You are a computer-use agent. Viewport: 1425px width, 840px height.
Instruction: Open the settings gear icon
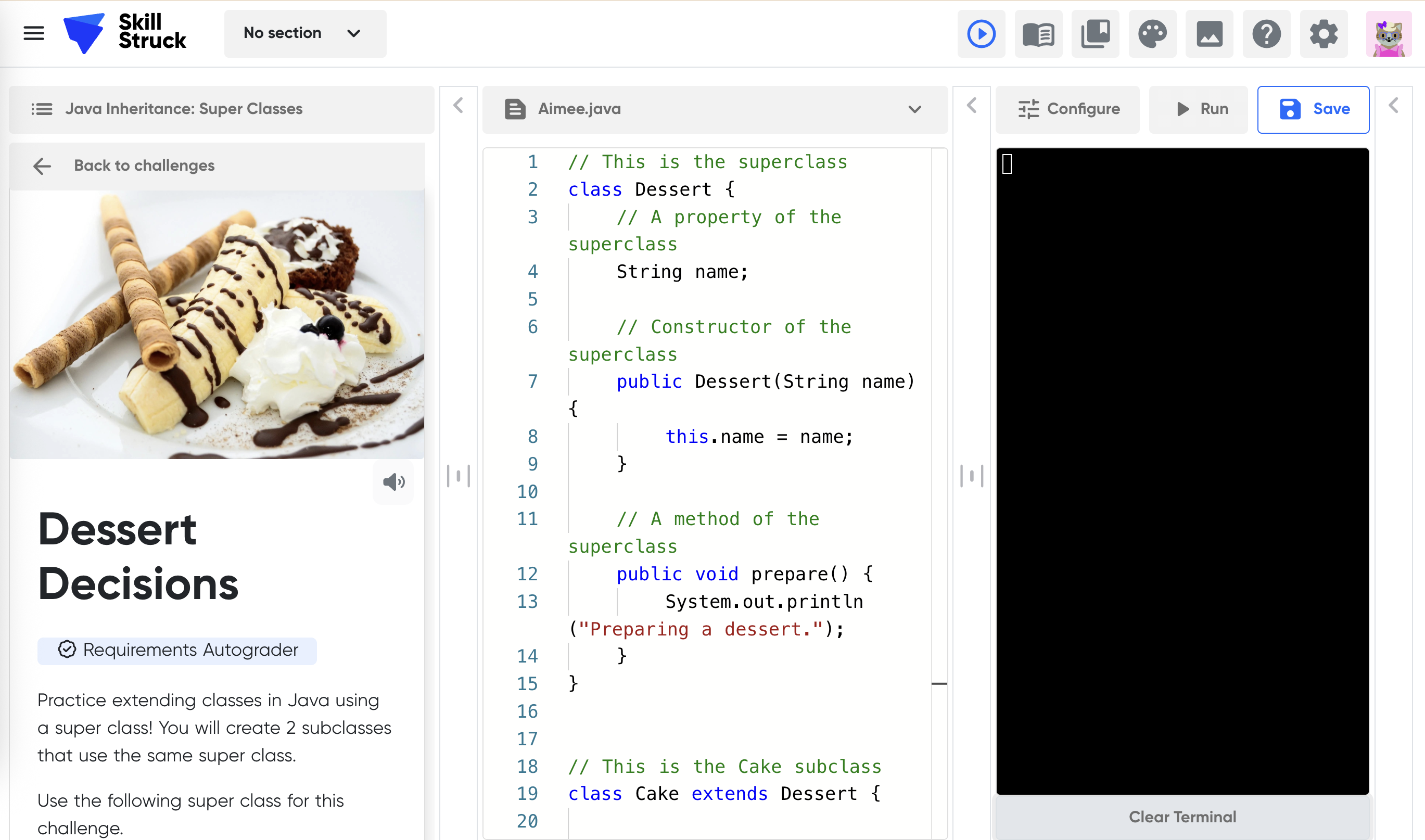point(1323,33)
